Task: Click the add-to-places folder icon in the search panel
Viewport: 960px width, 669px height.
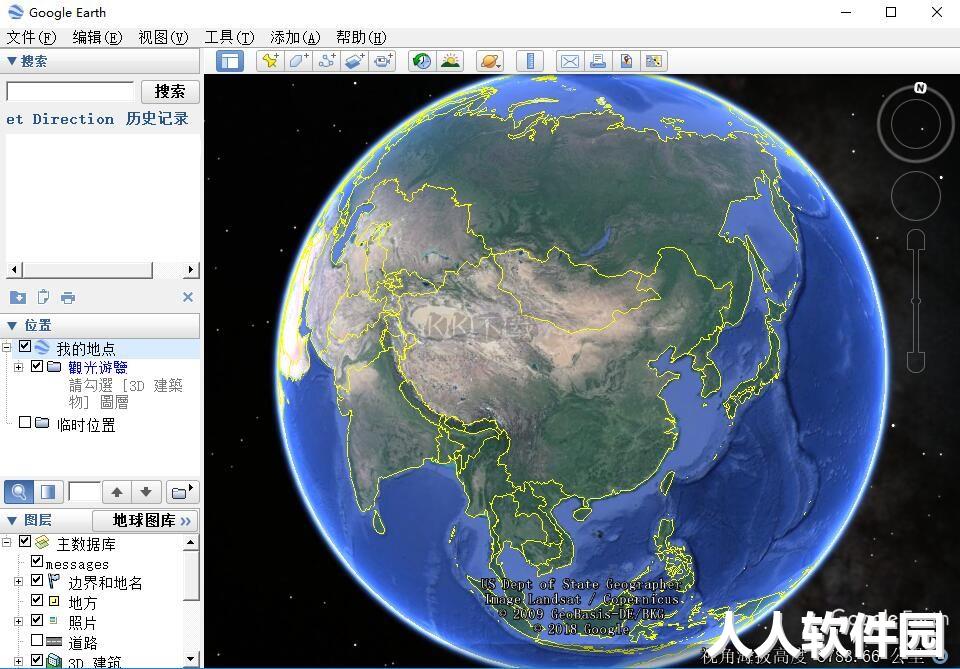Action: click(18, 297)
